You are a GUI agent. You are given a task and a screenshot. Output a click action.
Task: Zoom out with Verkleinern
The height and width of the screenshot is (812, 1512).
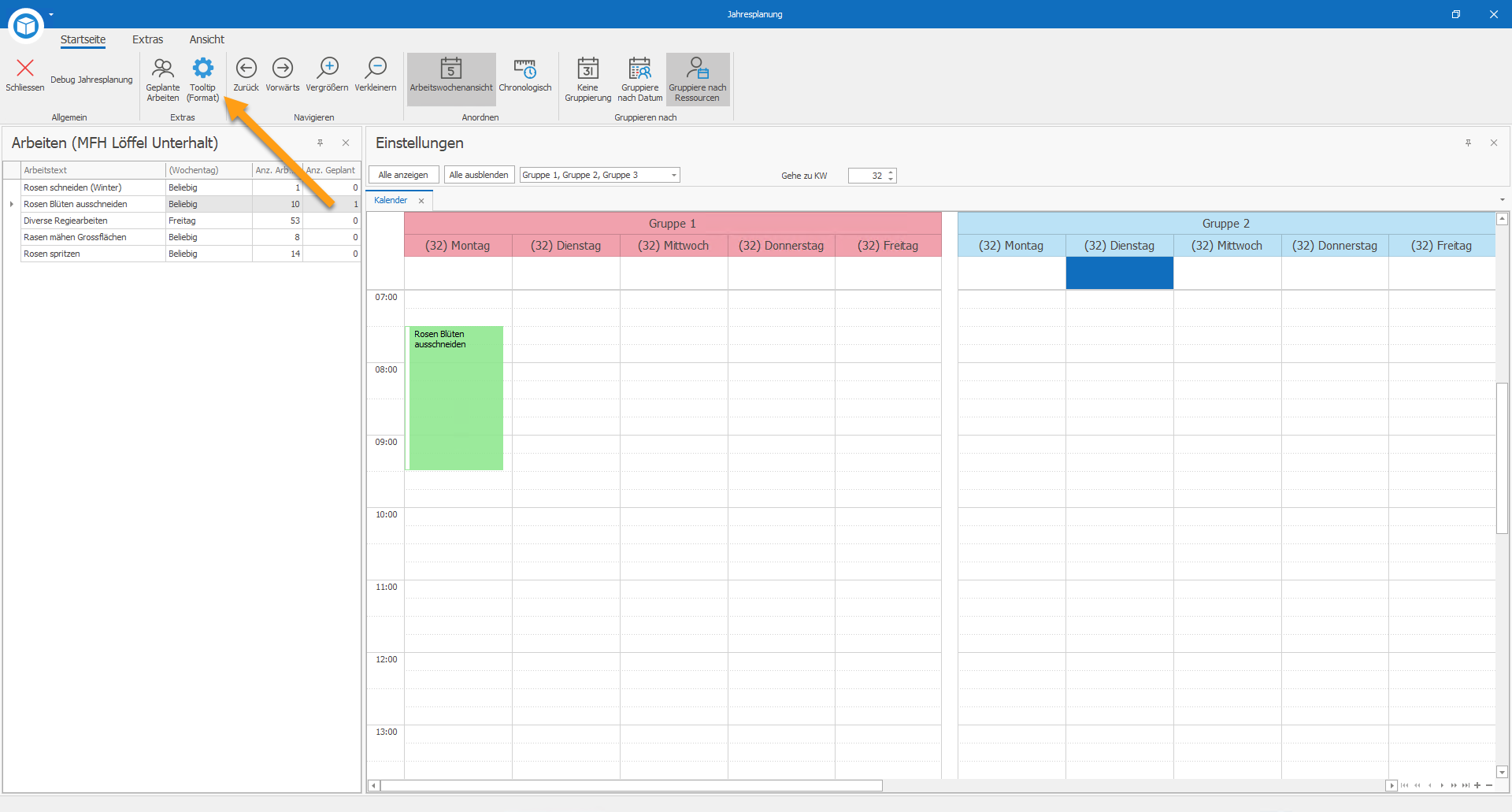[x=376, y=75]
